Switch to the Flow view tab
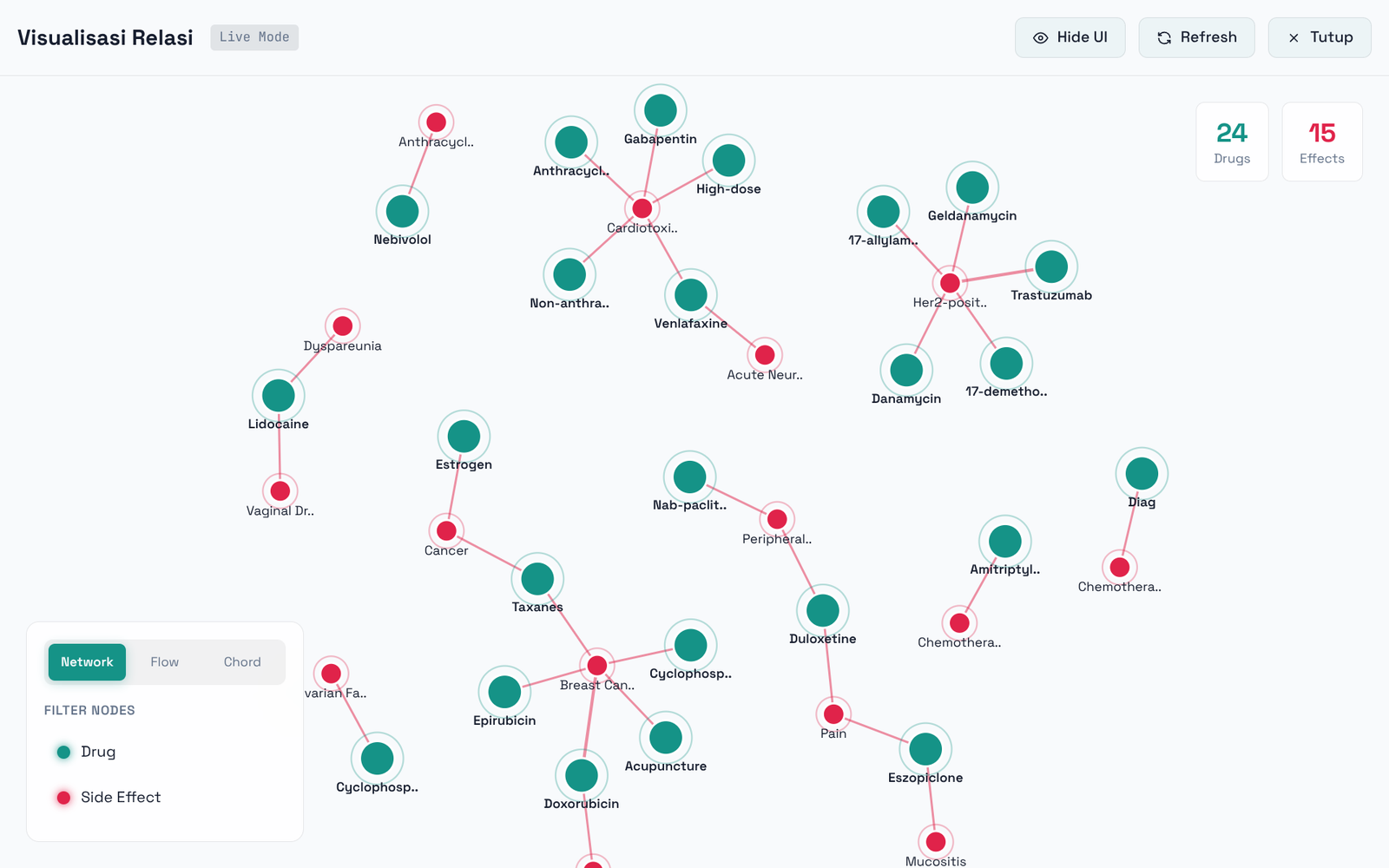 point(164,662)
